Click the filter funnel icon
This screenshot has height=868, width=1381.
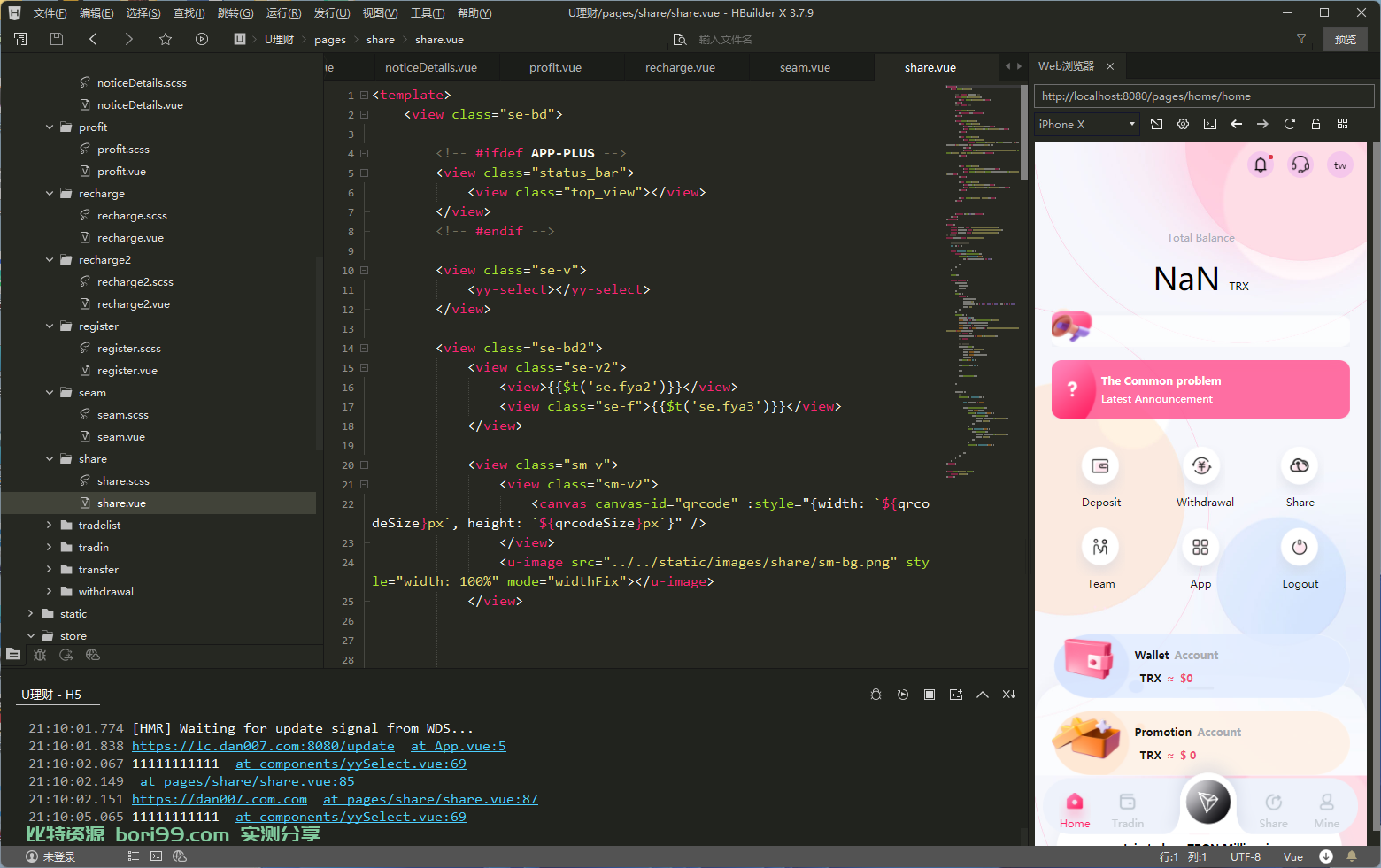1301,39
